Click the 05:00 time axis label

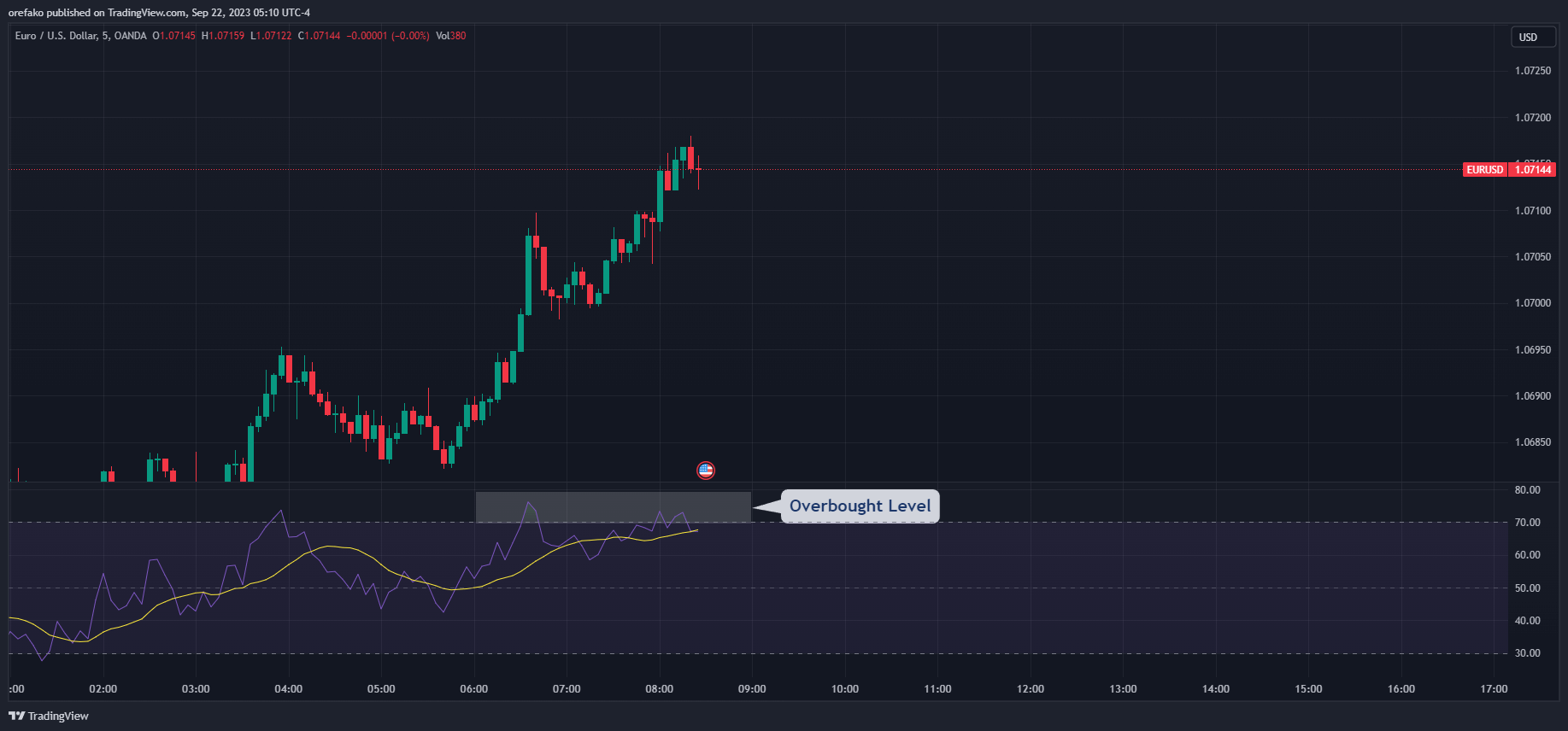click(381, 689)
